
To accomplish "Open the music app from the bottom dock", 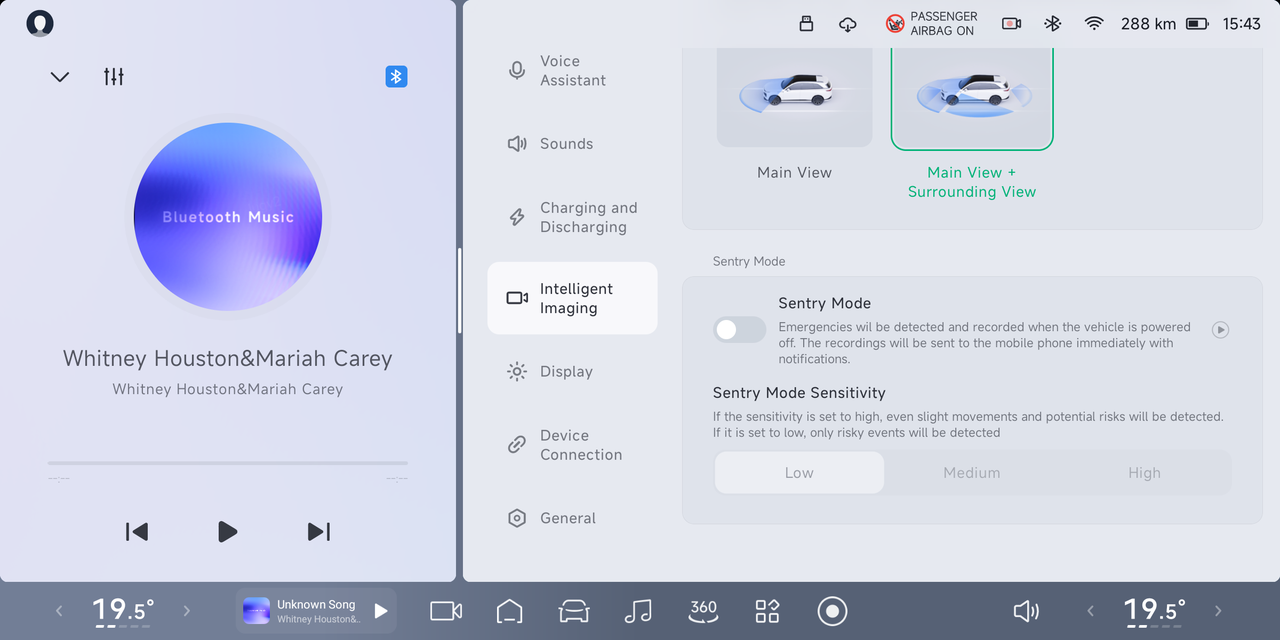I will coord(638,610).
